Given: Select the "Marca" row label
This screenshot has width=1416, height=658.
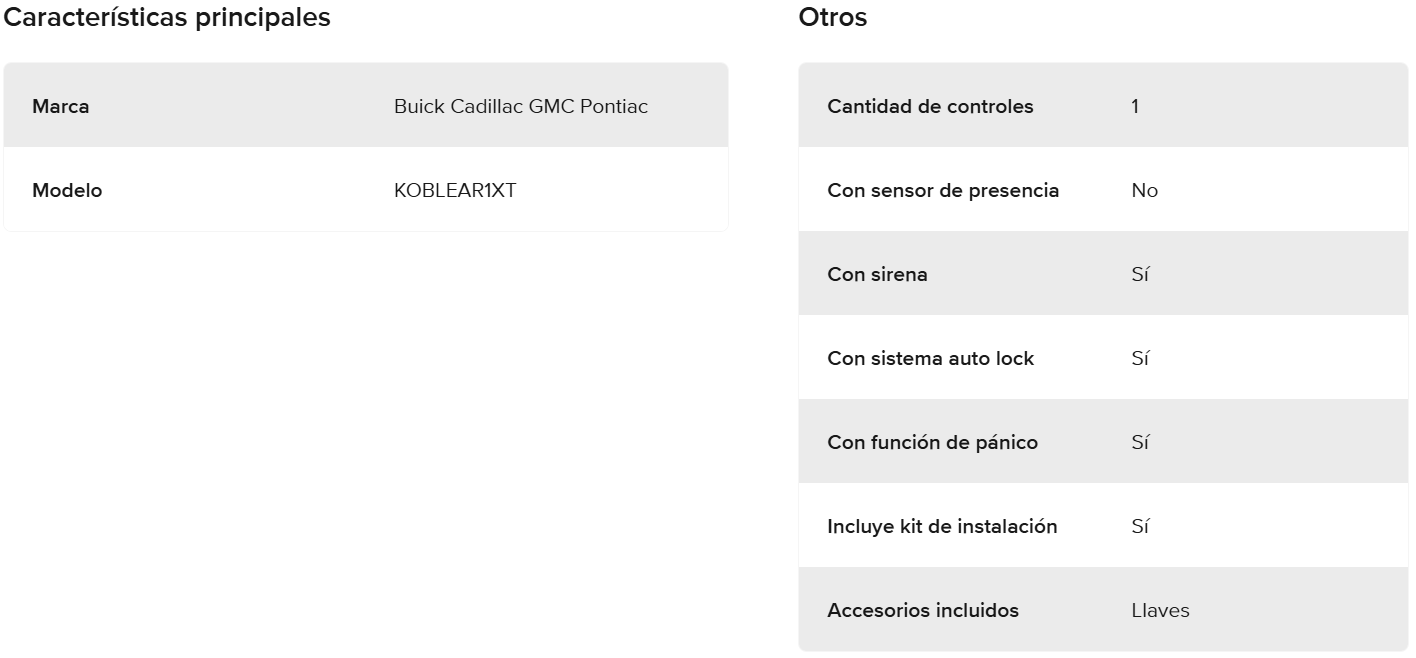Looking at the screenshot, I should [61, 106].
